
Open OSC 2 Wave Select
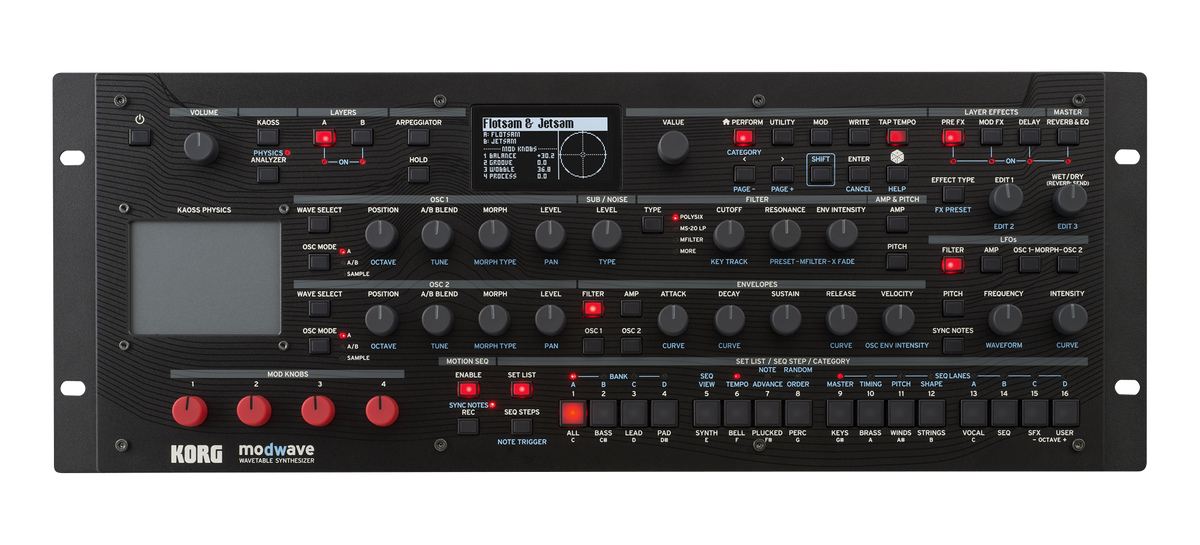[x=319, y=308]
